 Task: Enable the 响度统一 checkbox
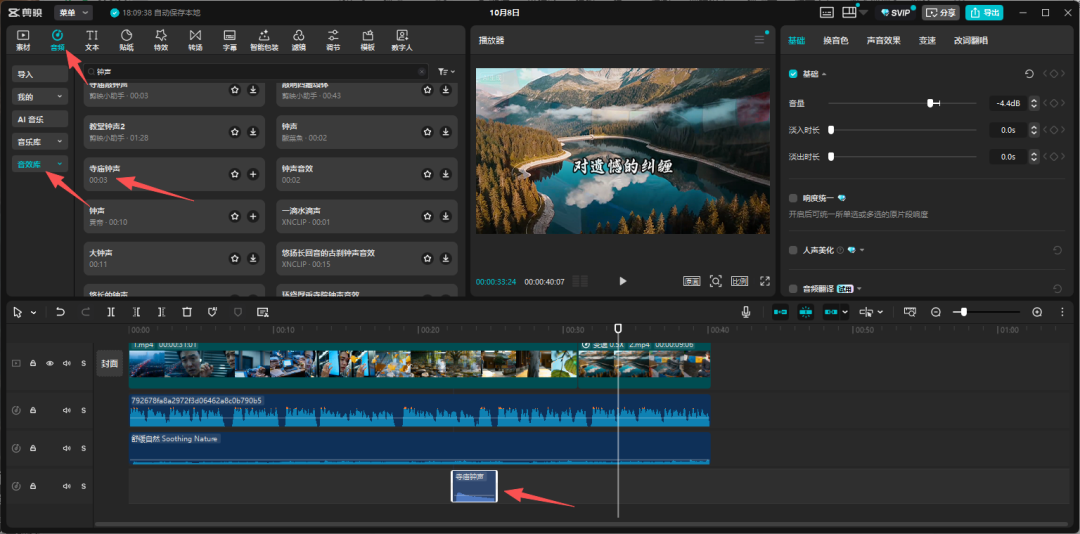coord(793,198)
